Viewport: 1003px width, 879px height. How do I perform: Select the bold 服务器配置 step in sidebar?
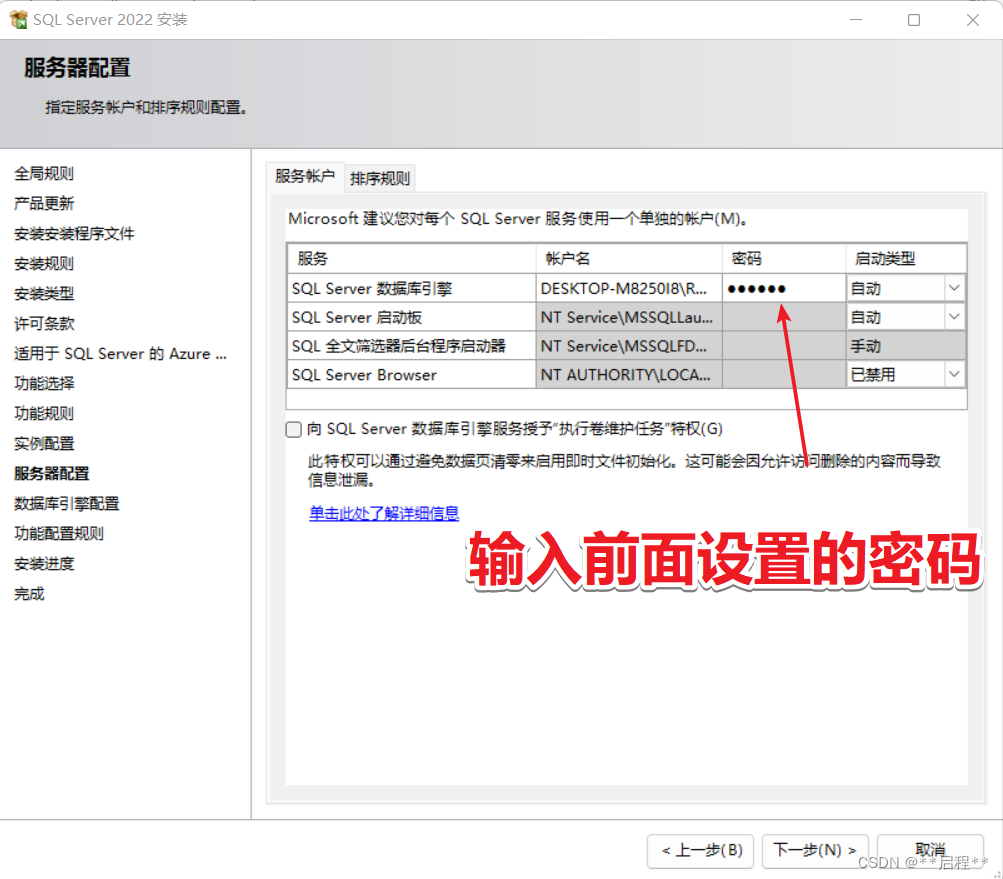[52, 473]
